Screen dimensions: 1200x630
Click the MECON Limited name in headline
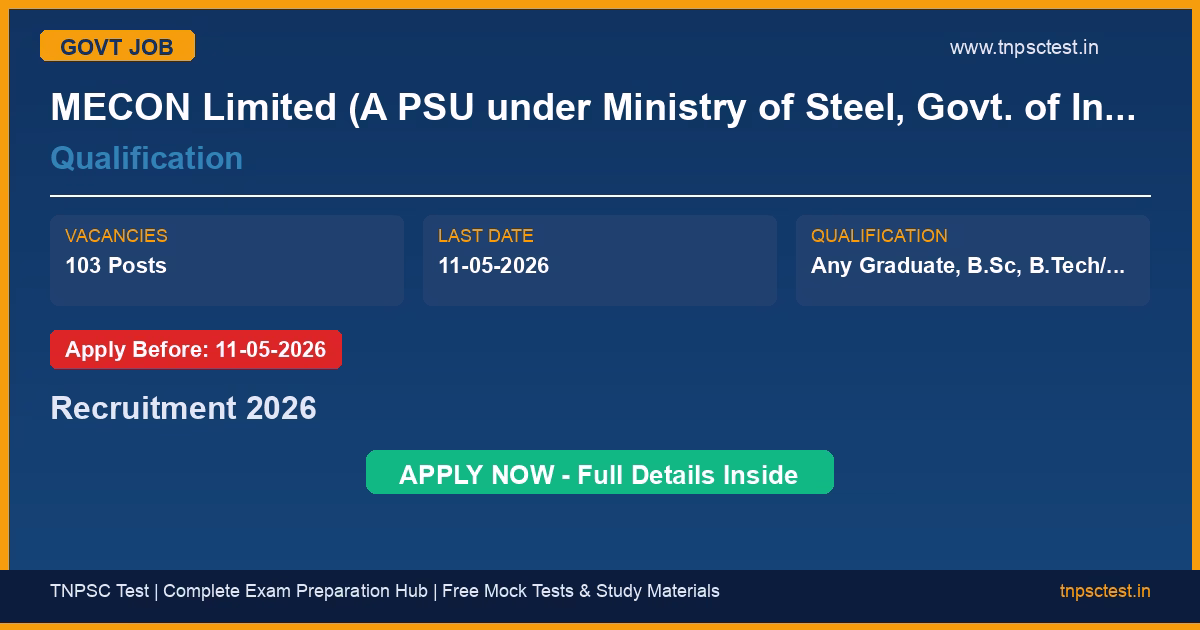tap(193, 108)
